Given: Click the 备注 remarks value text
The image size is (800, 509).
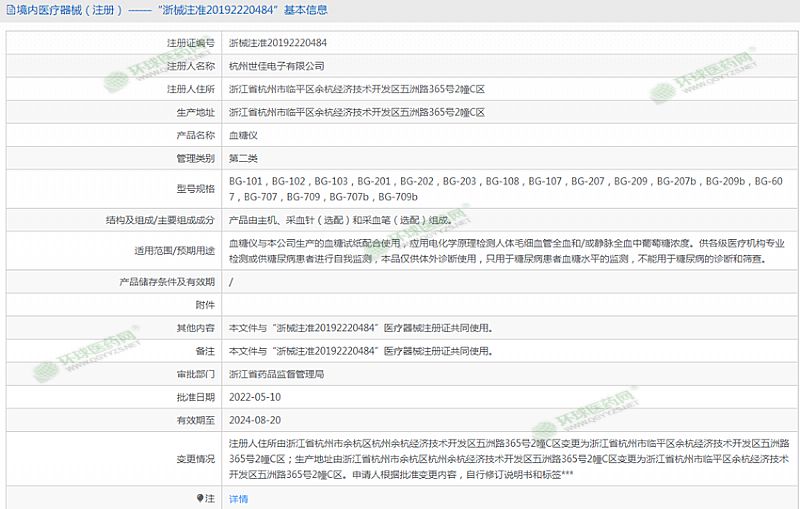Looking at the screenshot, I should pos(360,351).
